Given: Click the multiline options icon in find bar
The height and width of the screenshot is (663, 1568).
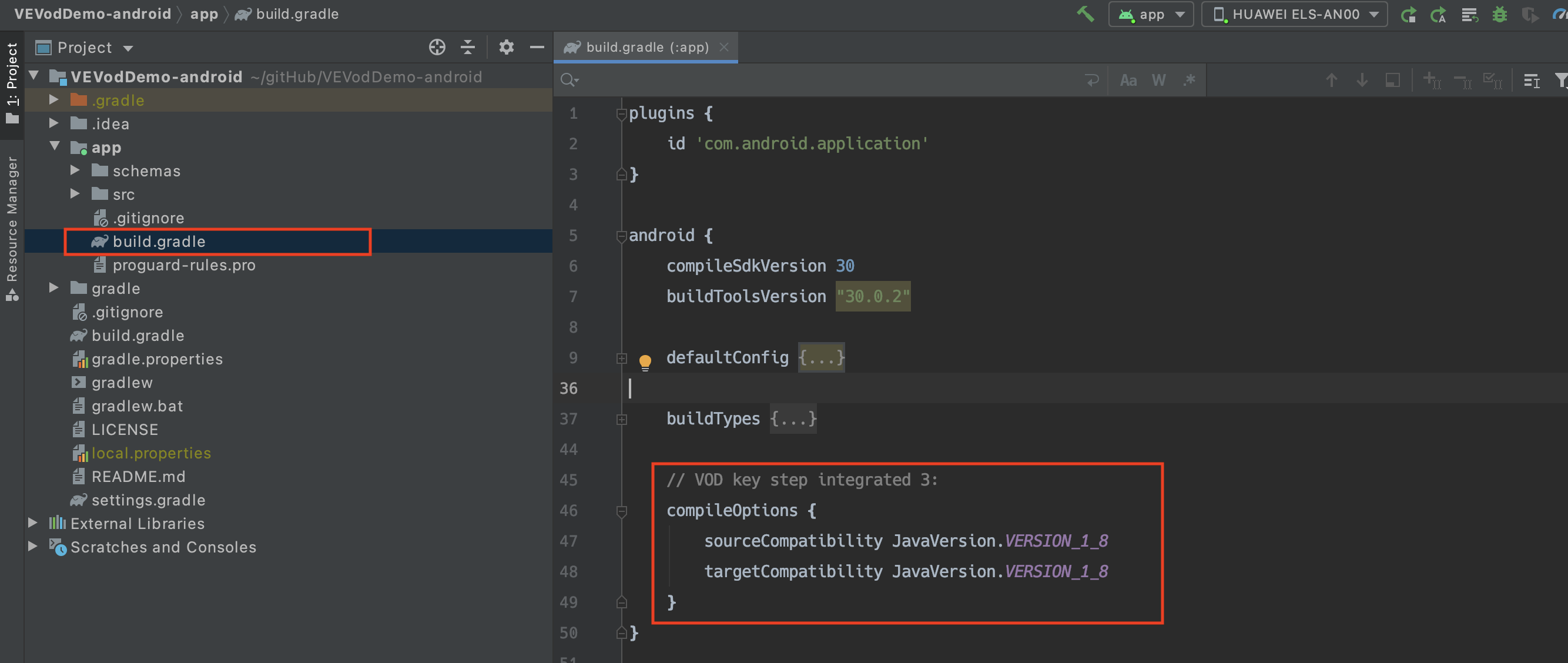Looking at the screenshot, I should click(x=1532, y=80).
